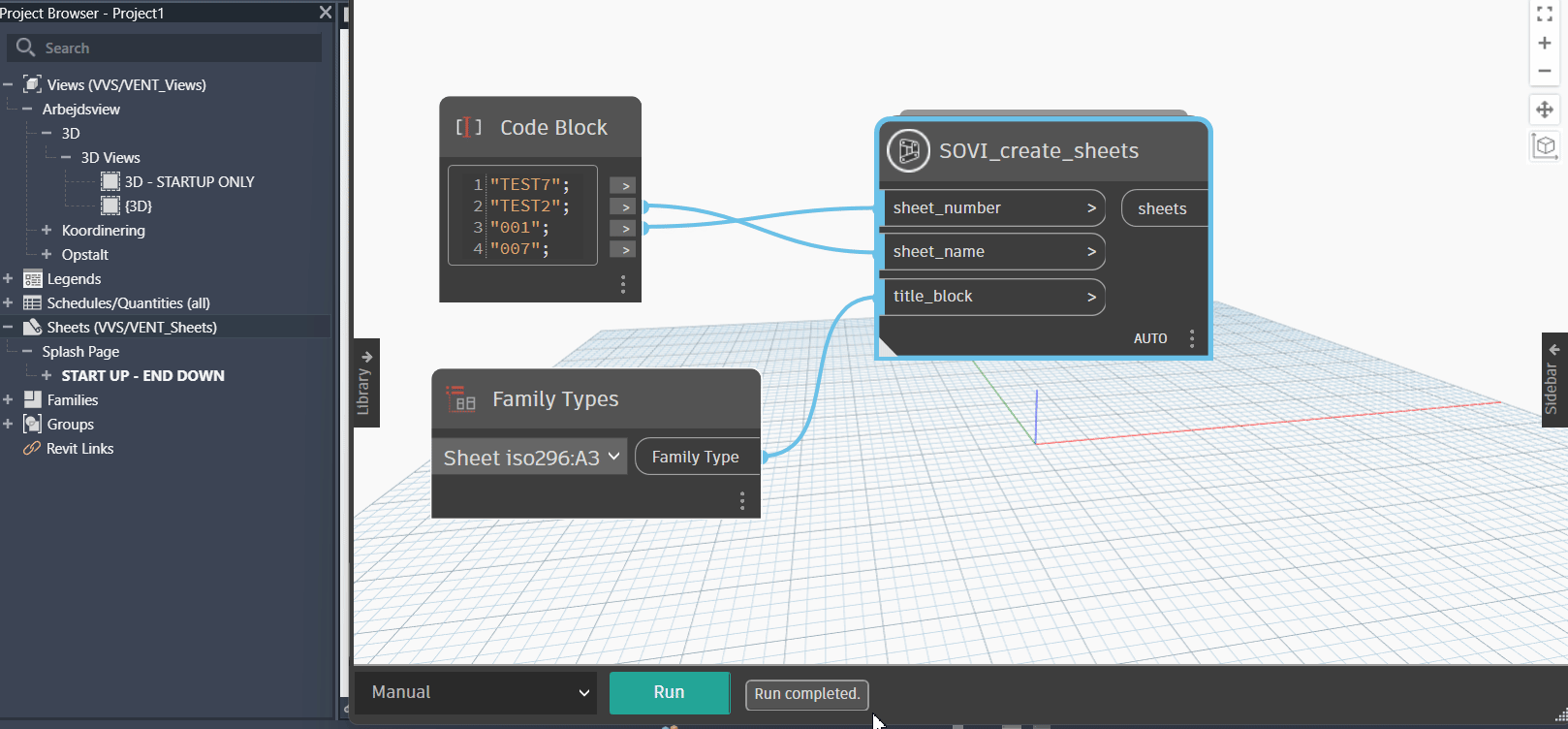Click the sheet_name input port
The width and height of the screenshot is (1568, 729).
coord(993,251)
